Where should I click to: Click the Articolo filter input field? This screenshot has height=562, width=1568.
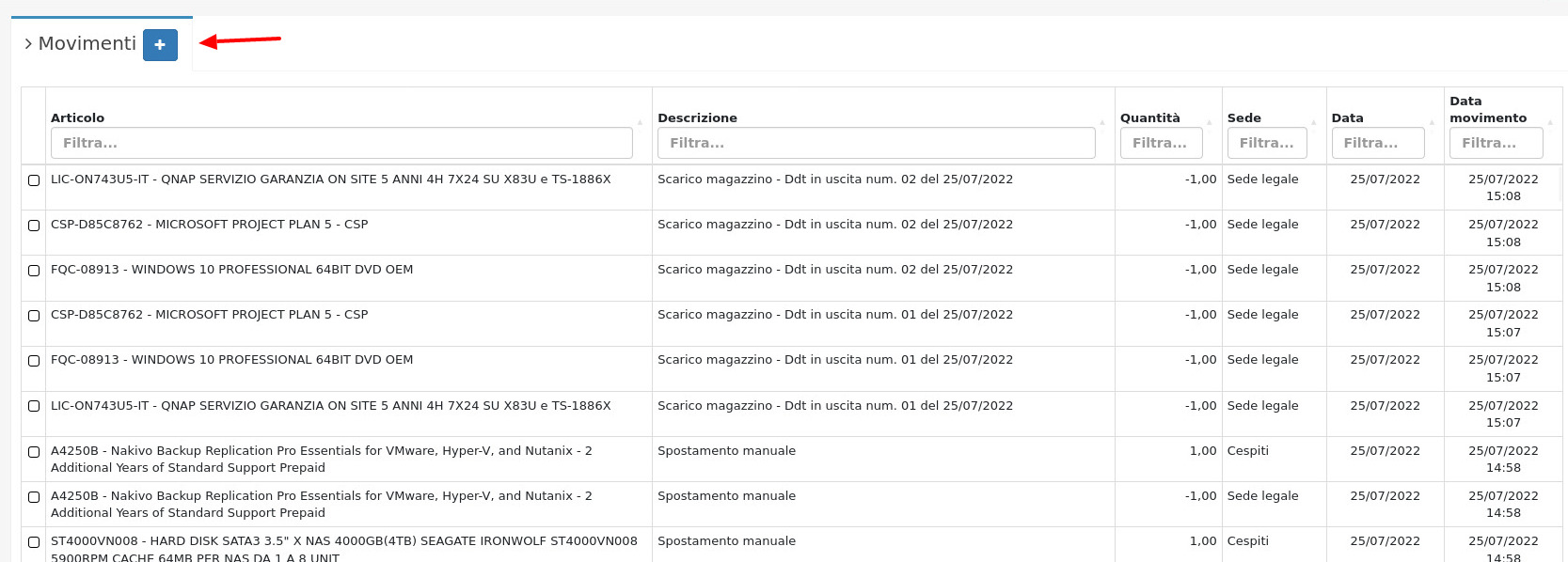(x=341, y=143)
